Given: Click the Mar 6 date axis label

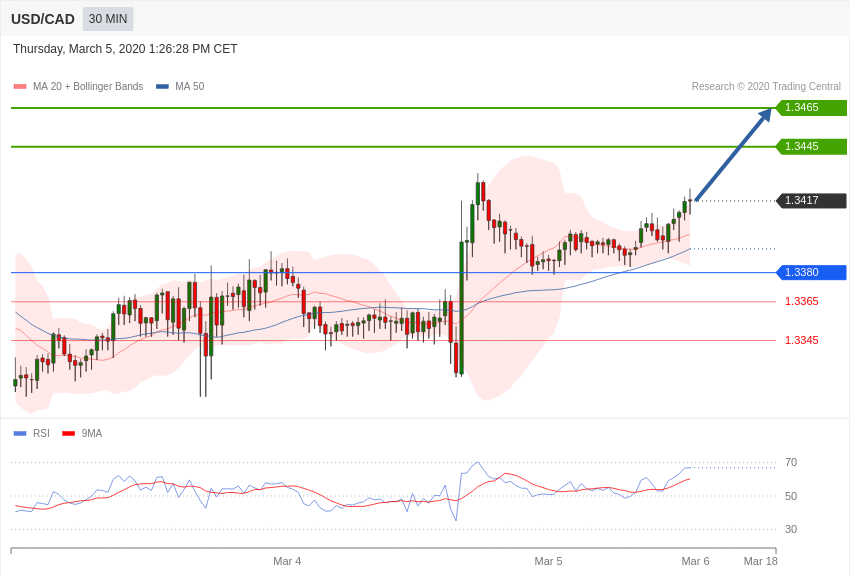Looking at the screenshot, I should 695,561.
